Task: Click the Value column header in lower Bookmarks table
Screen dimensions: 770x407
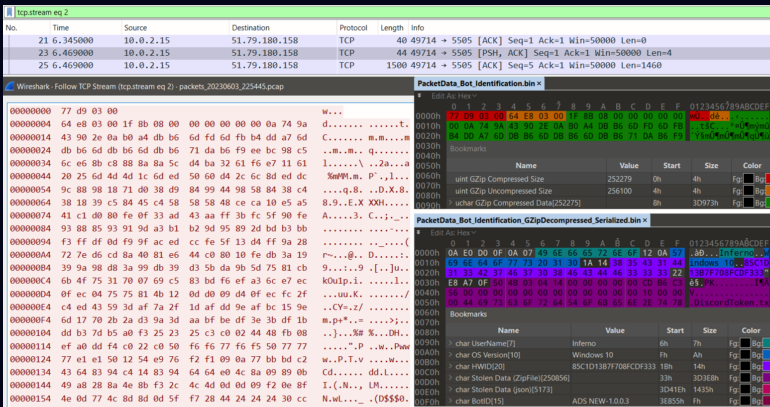Action: tap(613, 330)
